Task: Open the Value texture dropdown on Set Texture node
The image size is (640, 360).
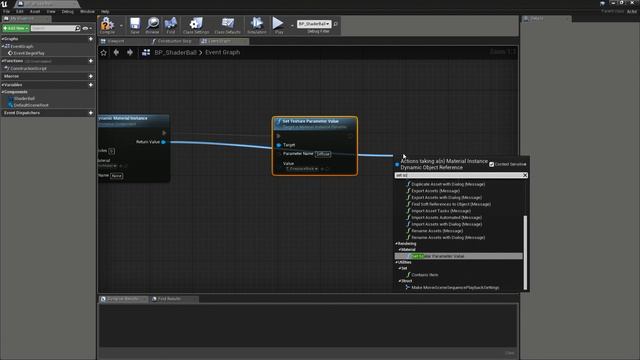Action: click(302, 169)
